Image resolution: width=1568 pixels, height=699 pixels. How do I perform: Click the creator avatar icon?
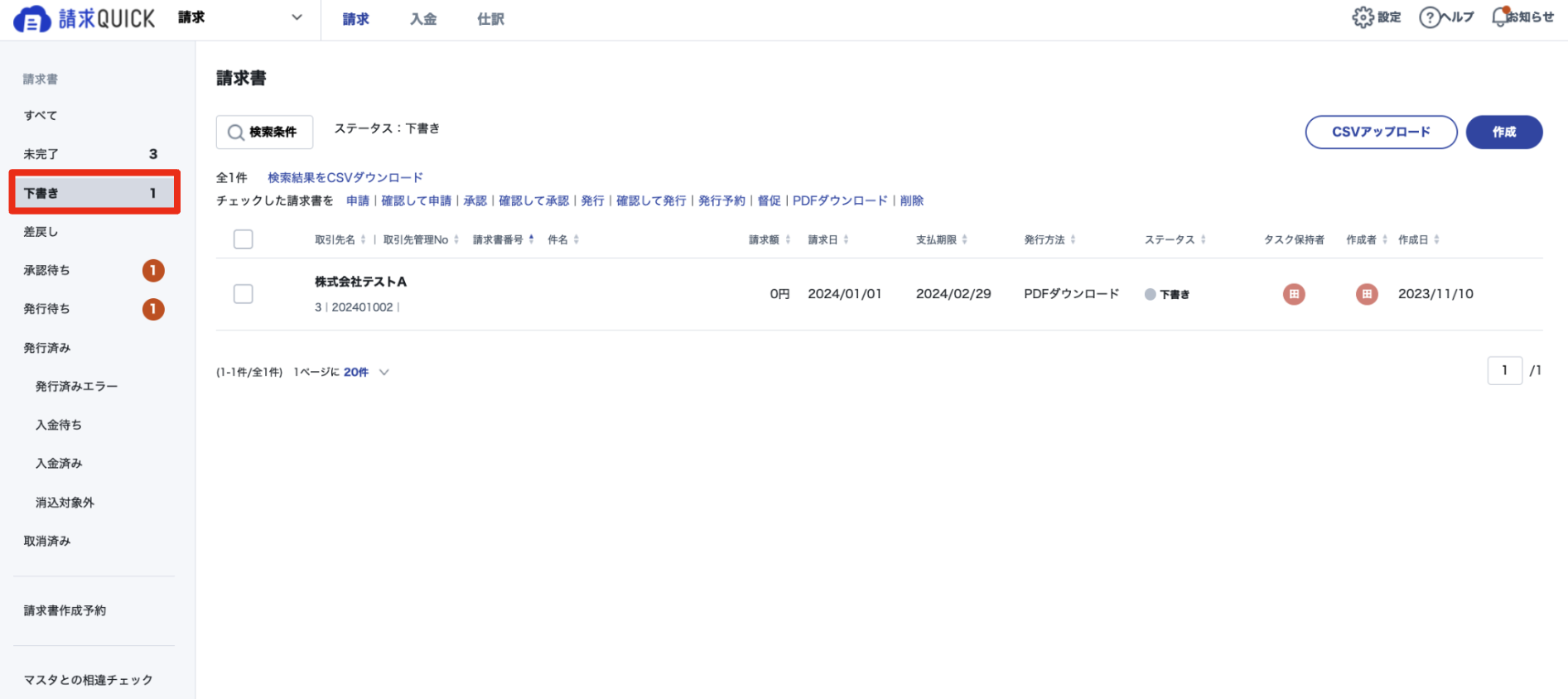point(1367,294)
